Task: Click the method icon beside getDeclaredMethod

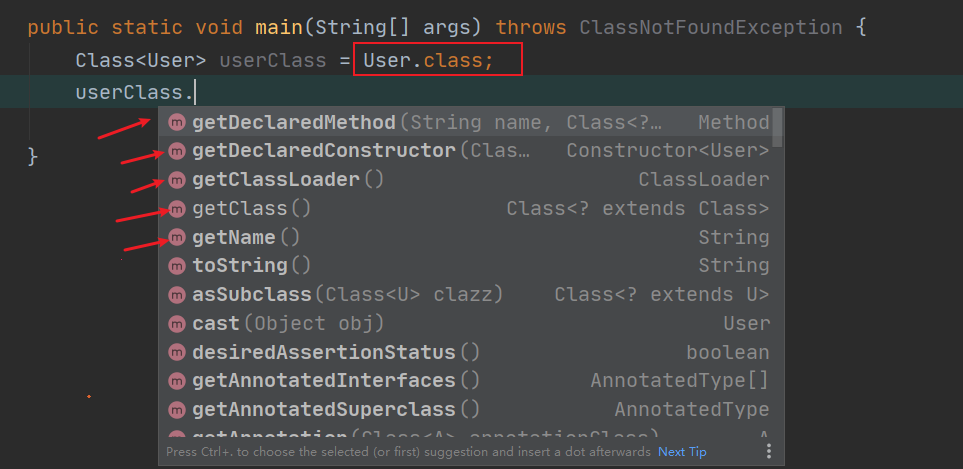Action: point(177,123)
